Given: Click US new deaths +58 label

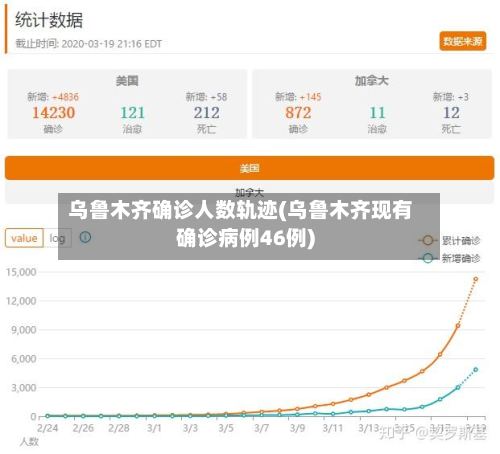Looking at the screenshot, I should pyautogui.click(x=206, y=97).
